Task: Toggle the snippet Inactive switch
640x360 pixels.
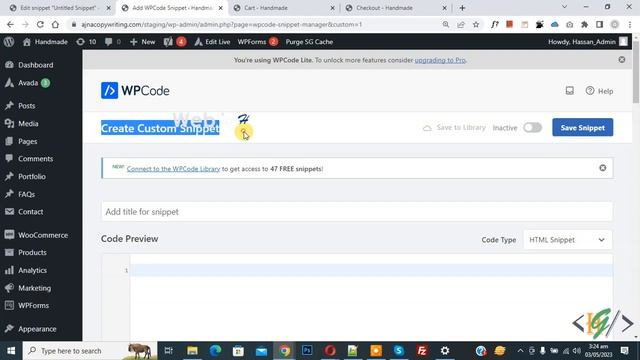Action: [x=532, y=128]
